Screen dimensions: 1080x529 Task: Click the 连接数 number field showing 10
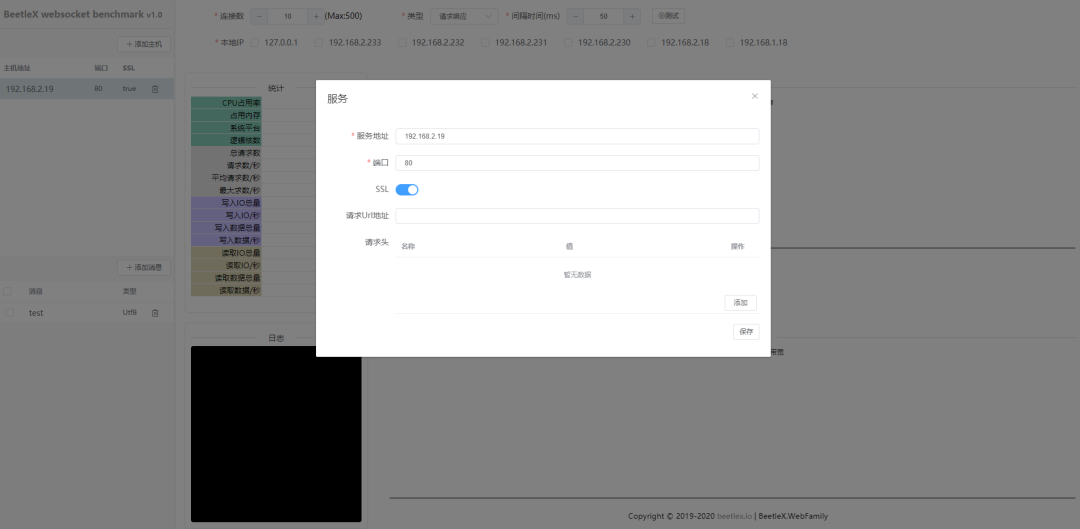click(287, 16)
